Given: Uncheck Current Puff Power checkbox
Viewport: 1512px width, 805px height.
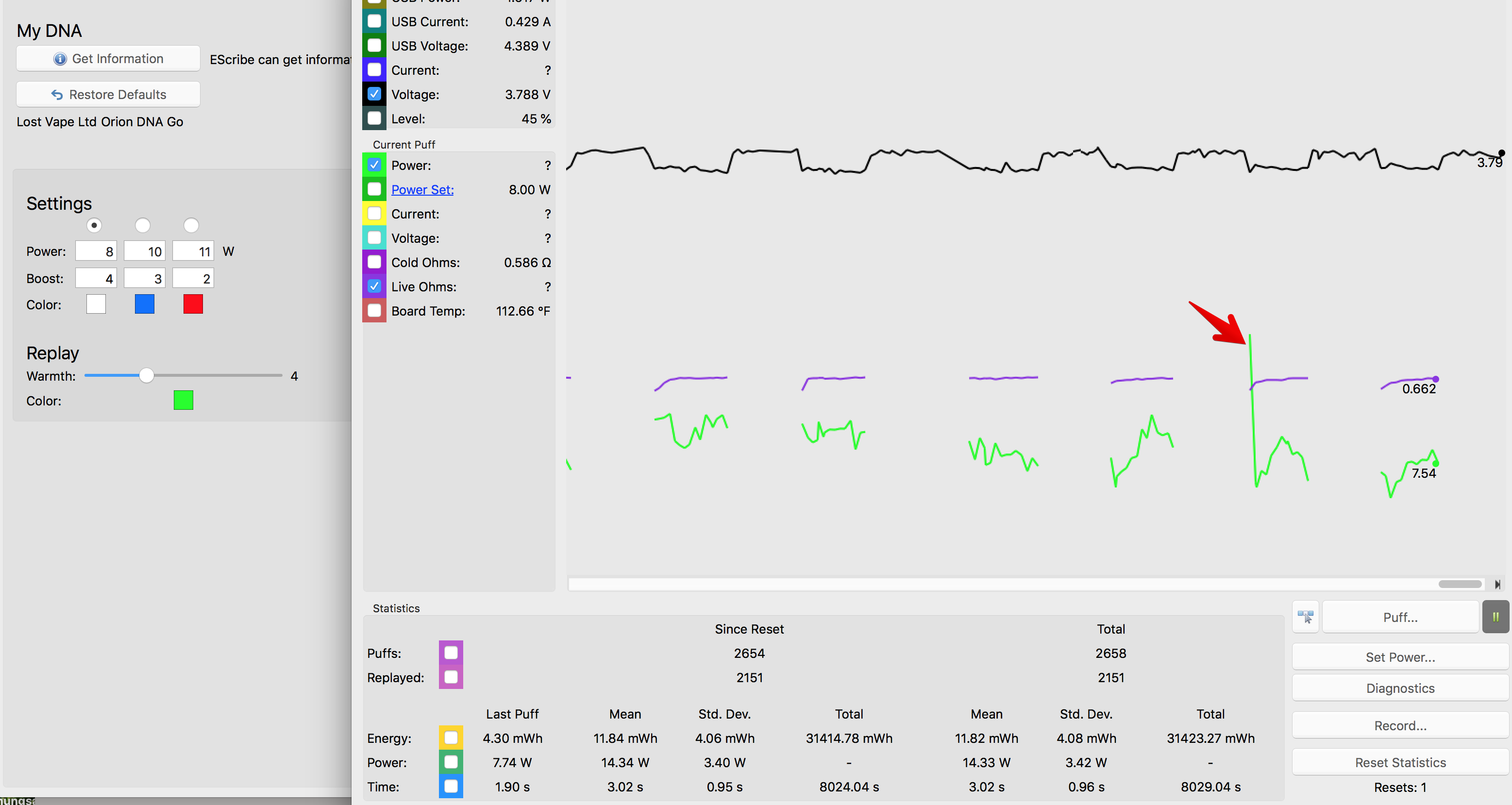Looking at the screenshot, I should 374,165.
